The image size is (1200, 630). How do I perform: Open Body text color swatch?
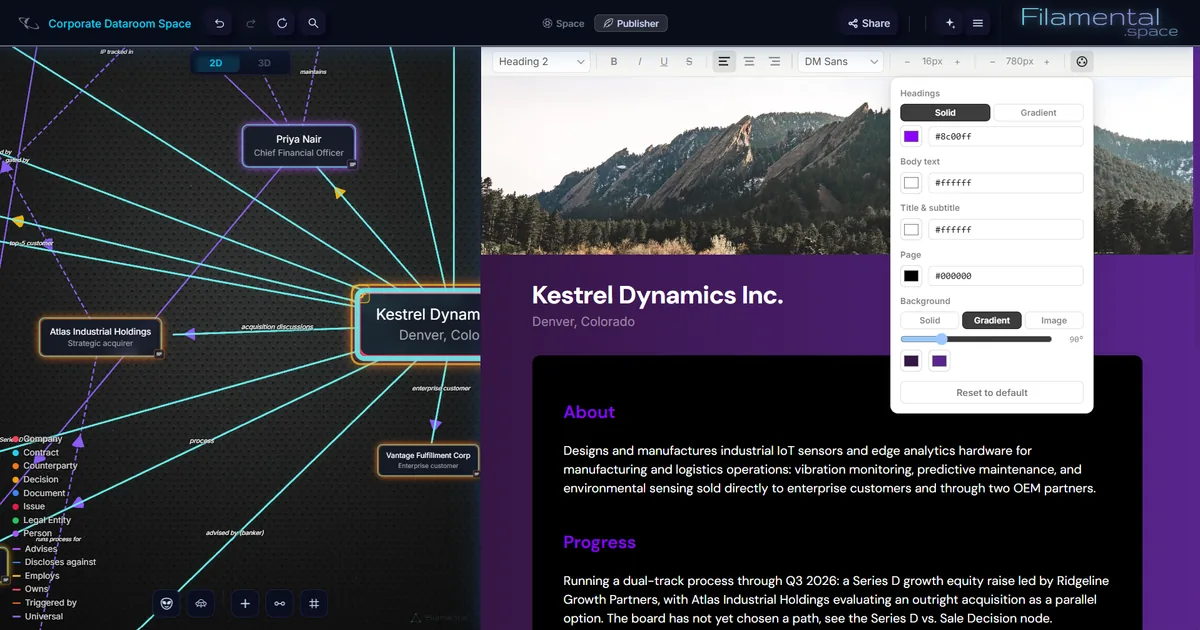pyautogui.click(x=911, y=183)
